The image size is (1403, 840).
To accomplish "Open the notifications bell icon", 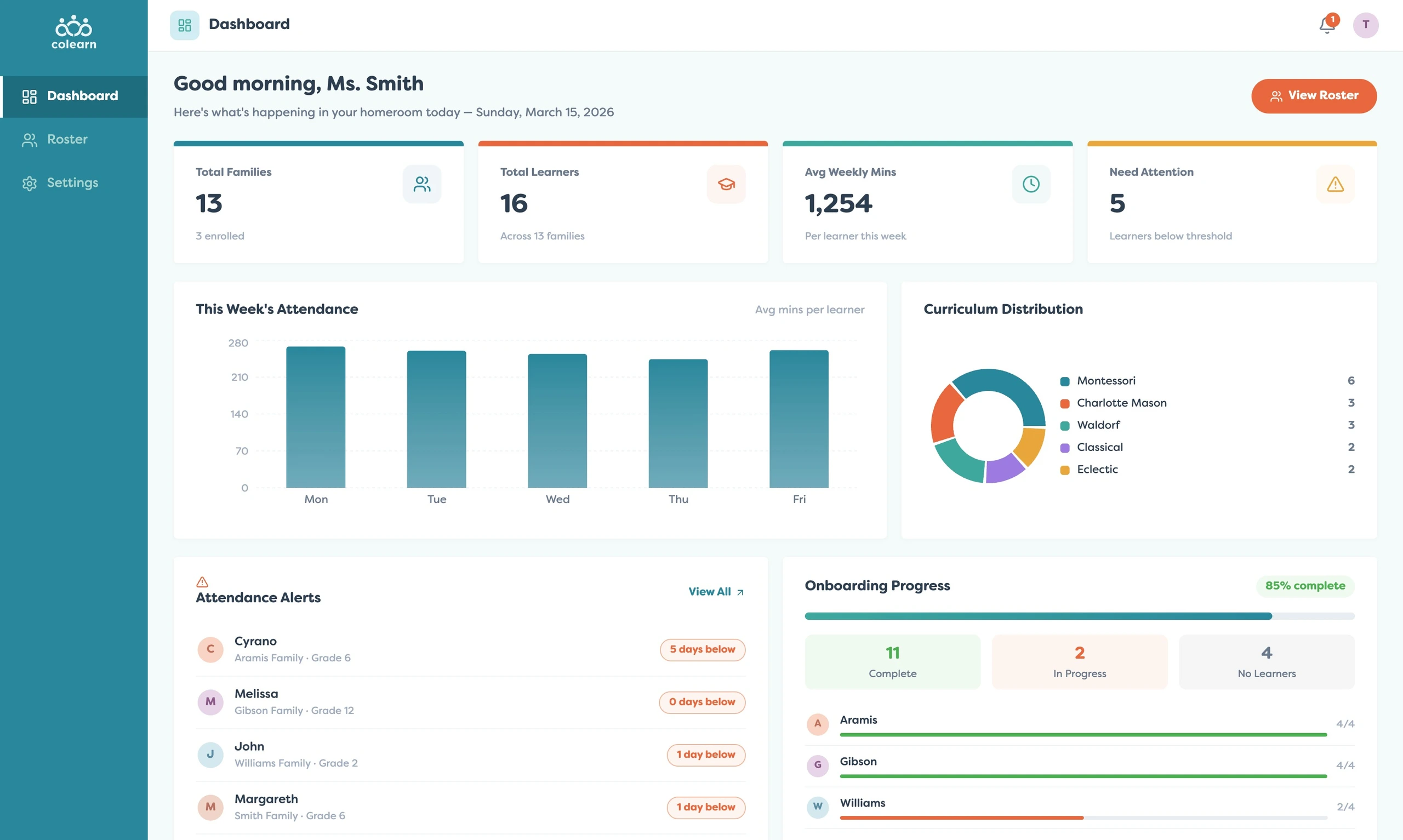I will 1327,25.
